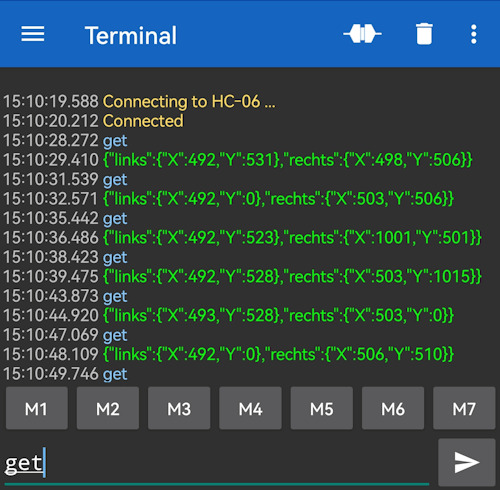Click the first 'get' entry at 15:10:28.272

click(x=65, y=140)
